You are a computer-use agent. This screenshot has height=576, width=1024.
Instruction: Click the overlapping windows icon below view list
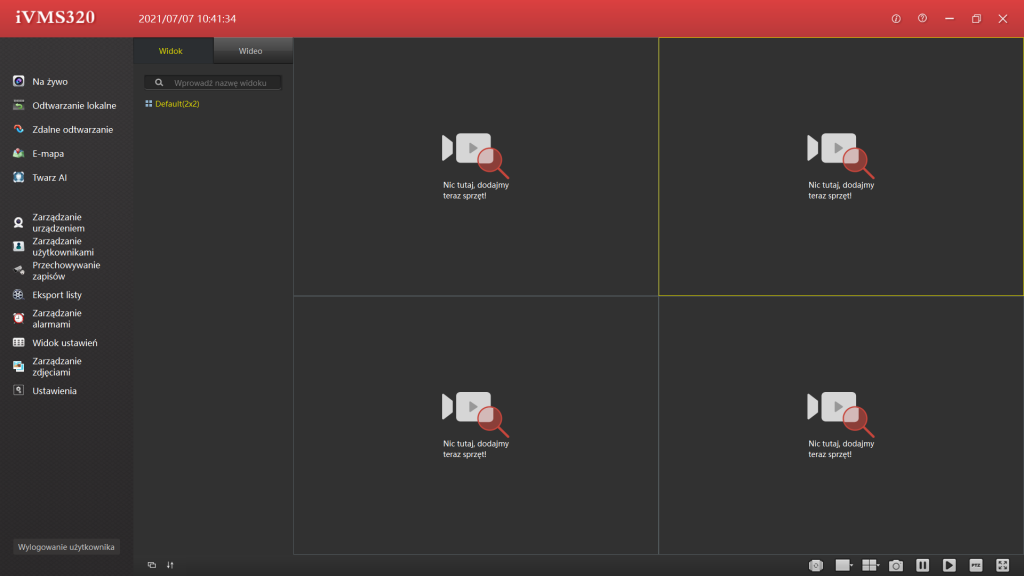tap(152, 565)
